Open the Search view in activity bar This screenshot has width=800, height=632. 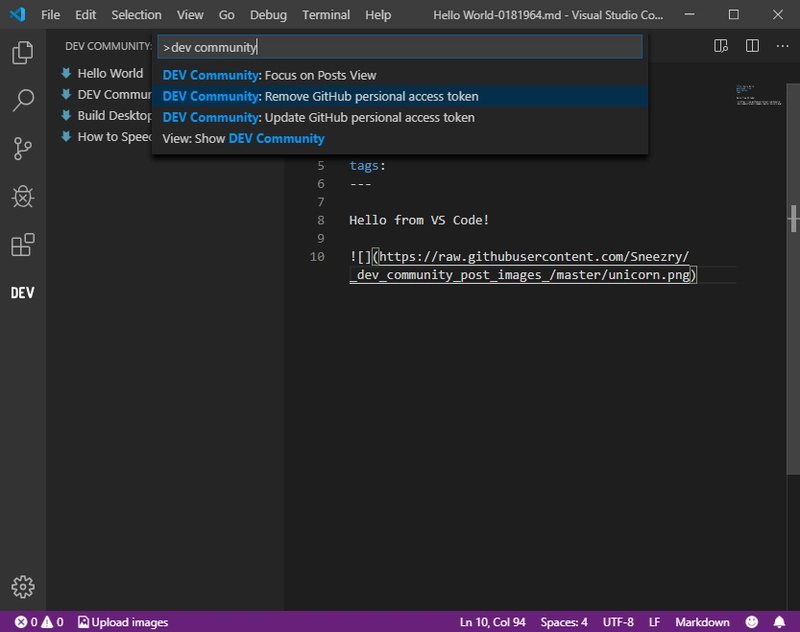[x=22, y=100]
